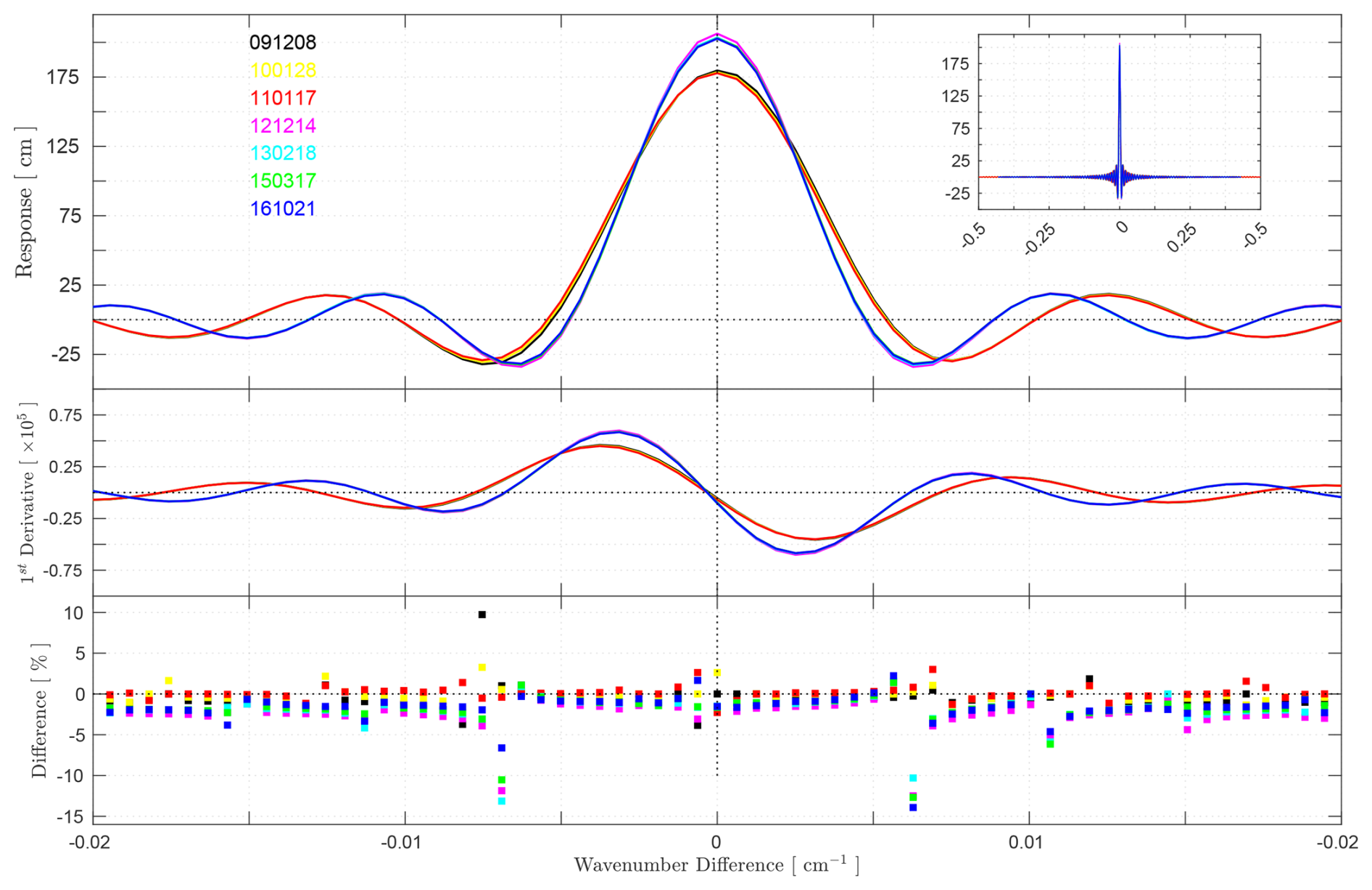Click the 1st Derivative y-axis label
This screenshot has width=1372, height=890.
(26, 493)
